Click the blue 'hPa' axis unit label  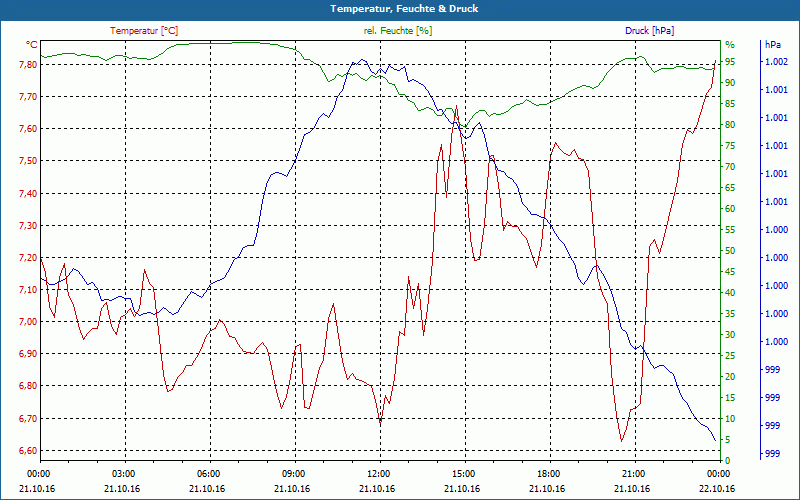pos(773,45)
